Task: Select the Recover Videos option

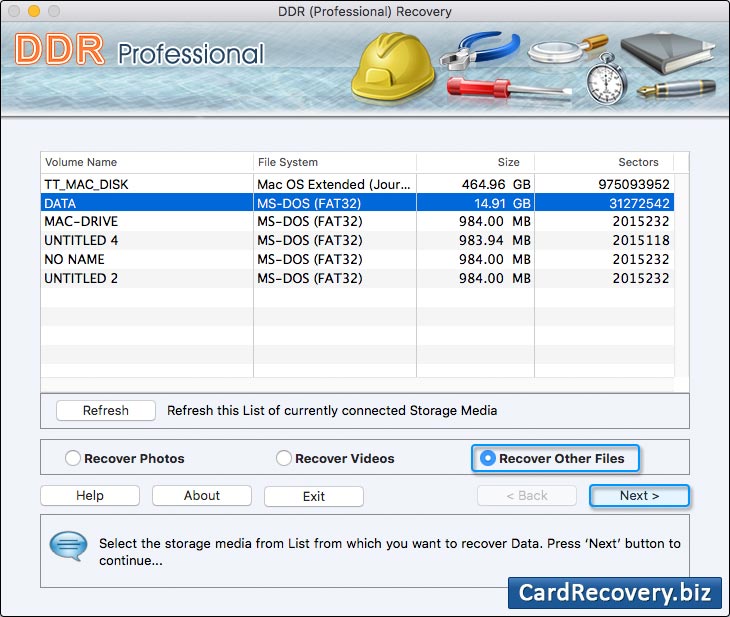Action: click(x=284, y=458)
